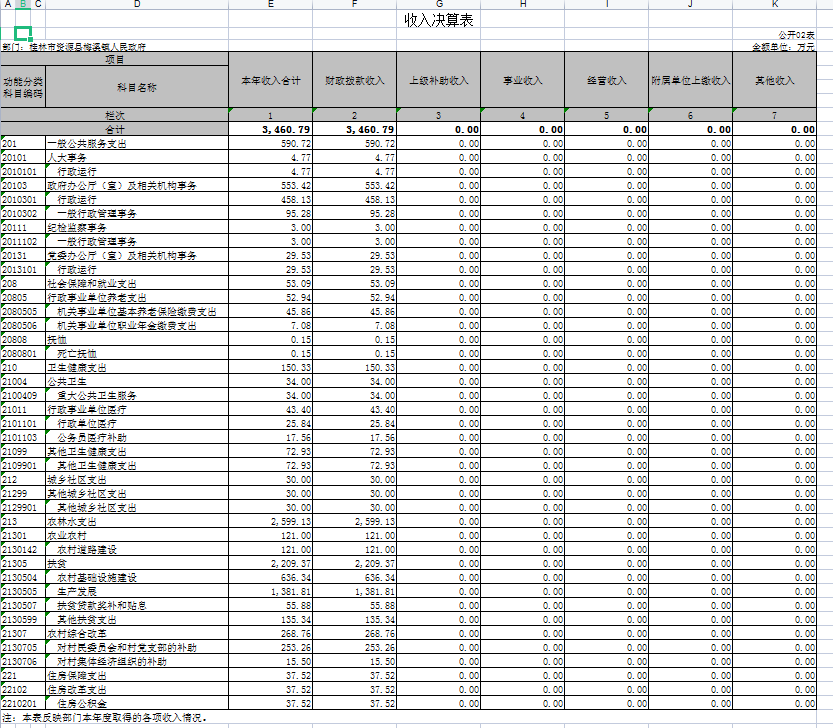The height and width of the screenshot is (728, 833).
Task: Select the 本年收入合计 header cell
Action: click(x=270, y=80)
